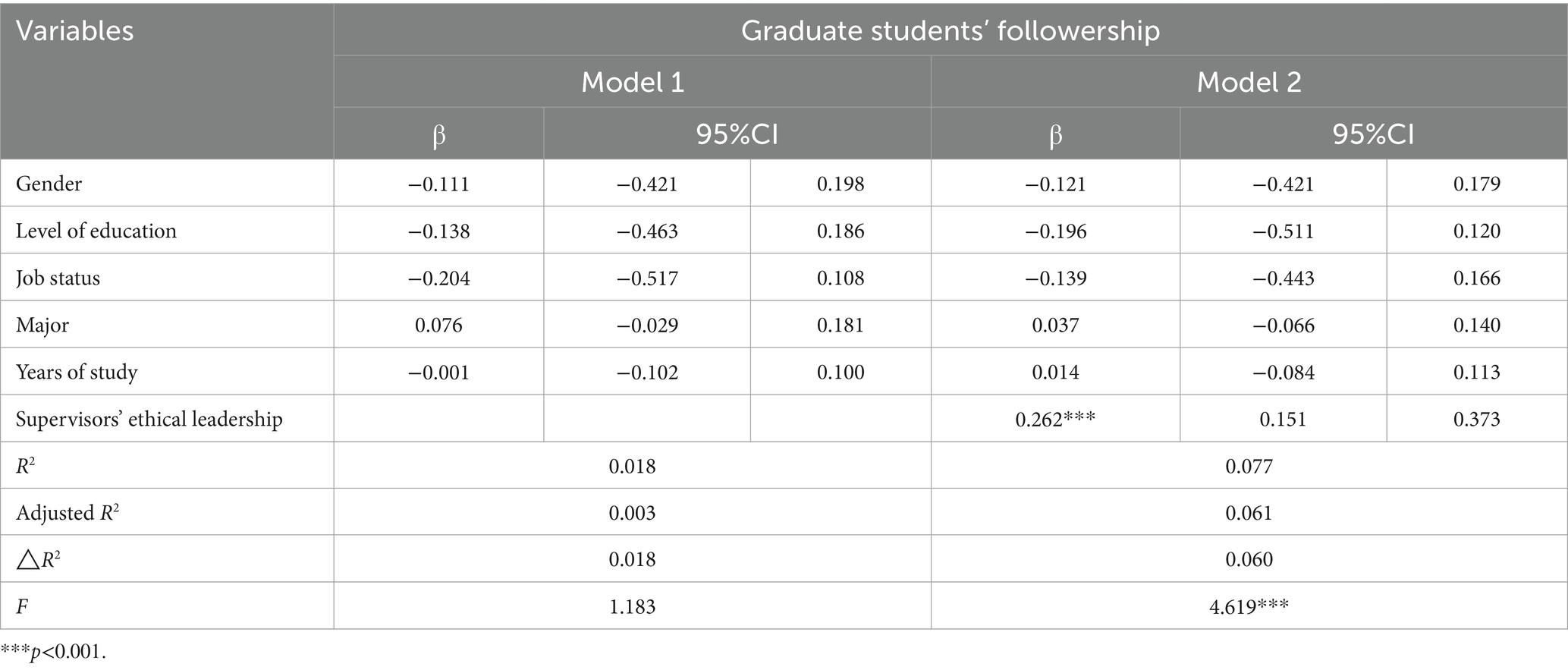Select the Model 2 95%CI header

pos(1373,134)
